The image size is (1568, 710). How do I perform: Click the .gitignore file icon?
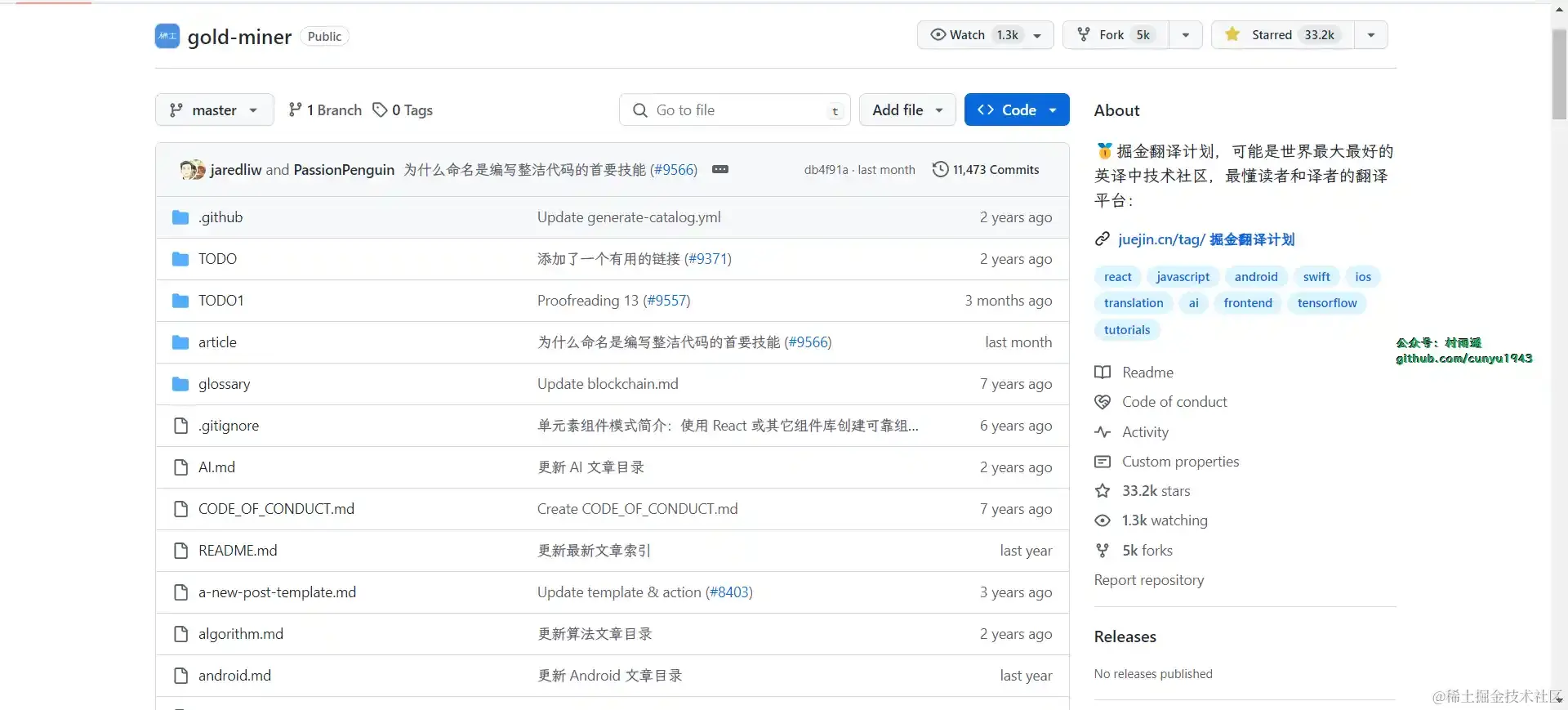(x=180, y=426)
